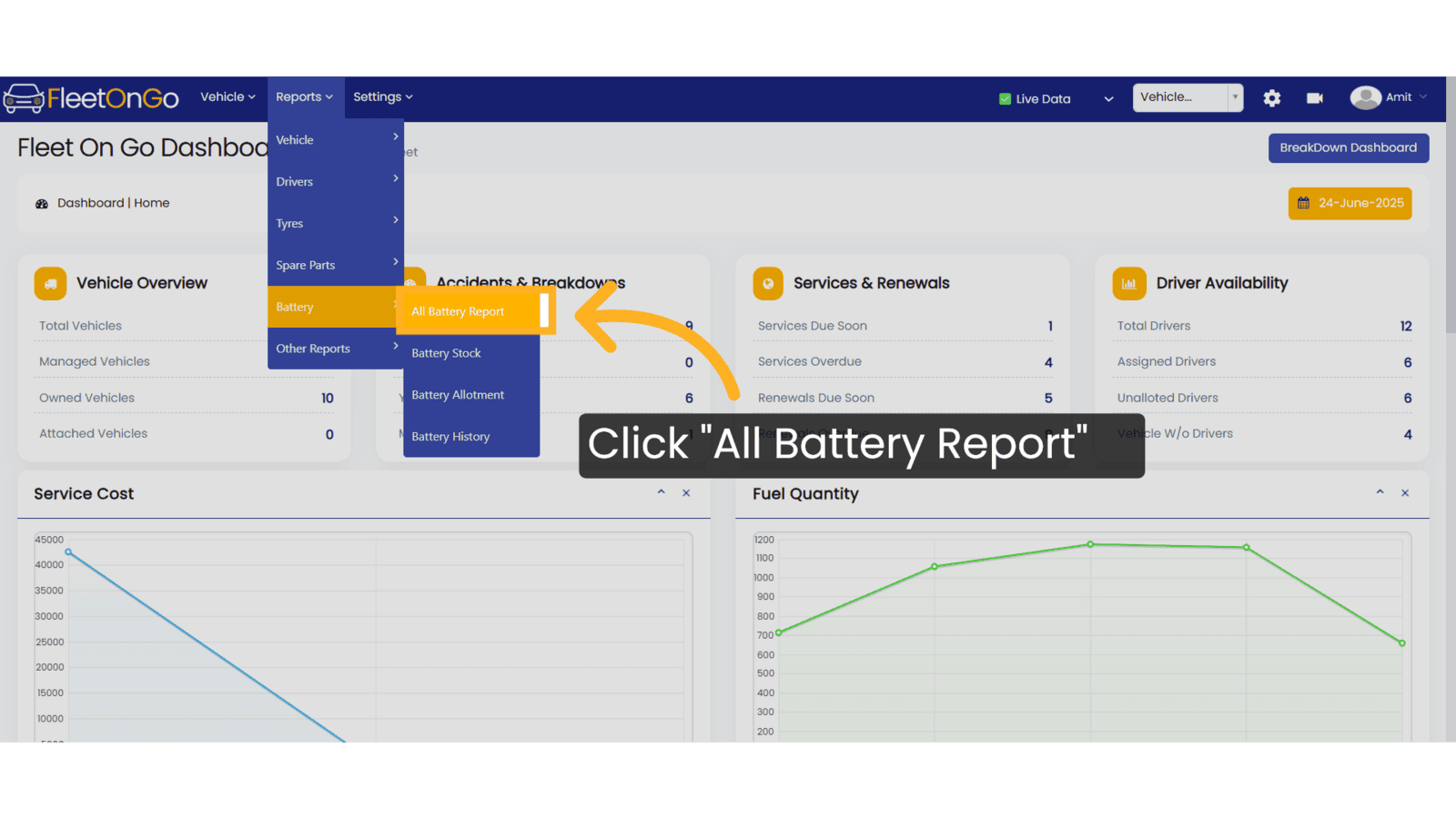This screenshot has width=1456, height=819.
Task: Select the Battery reports submenu
Action: pos(336,307)
